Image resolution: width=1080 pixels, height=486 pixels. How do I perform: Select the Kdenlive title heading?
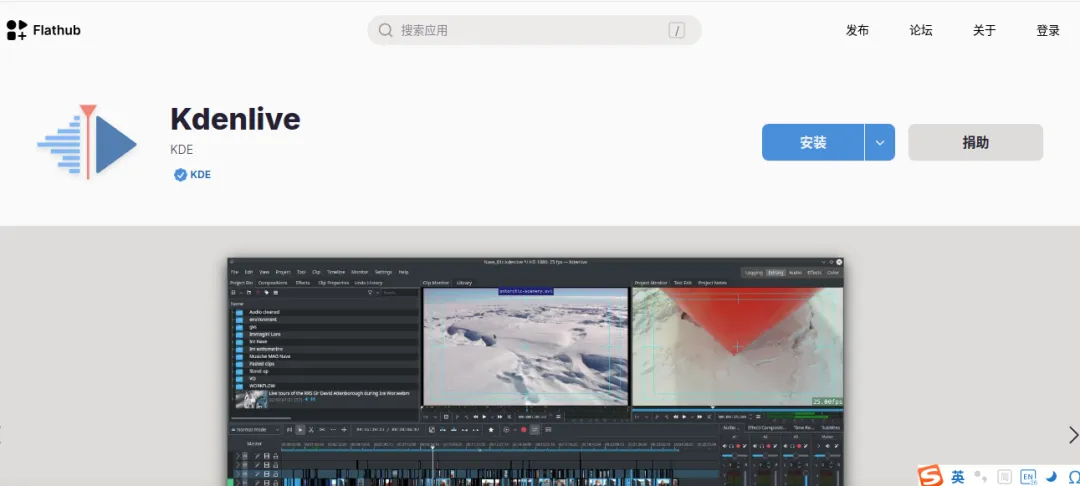[236, 119]
